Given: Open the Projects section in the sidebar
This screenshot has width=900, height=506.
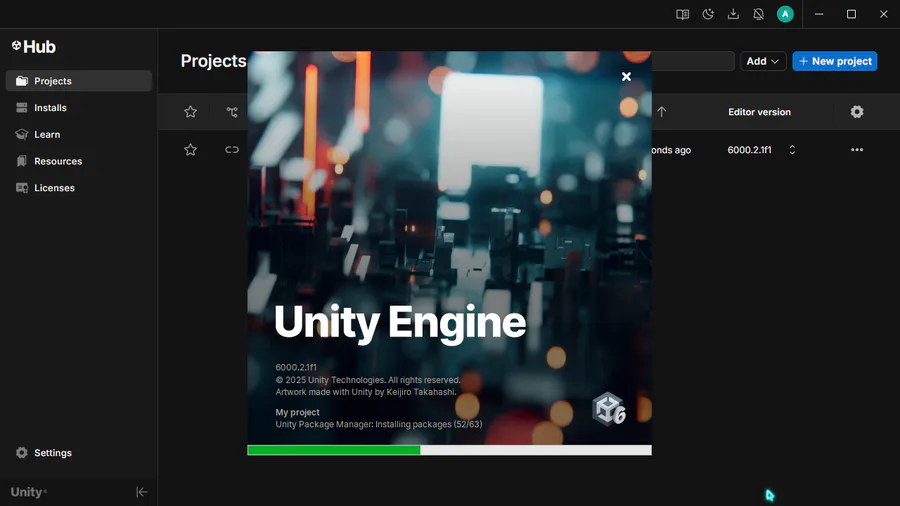Looking at the screenshot, I should coord(79,81).
